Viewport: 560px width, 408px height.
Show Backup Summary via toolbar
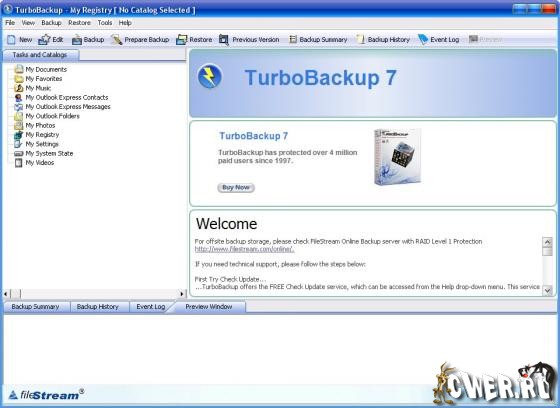[293, 40]
